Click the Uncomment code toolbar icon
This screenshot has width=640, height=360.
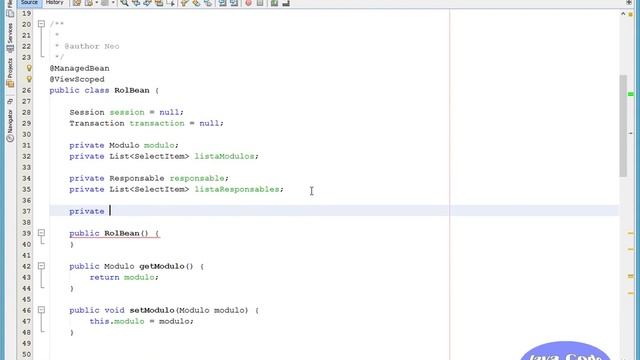point(286,3)
